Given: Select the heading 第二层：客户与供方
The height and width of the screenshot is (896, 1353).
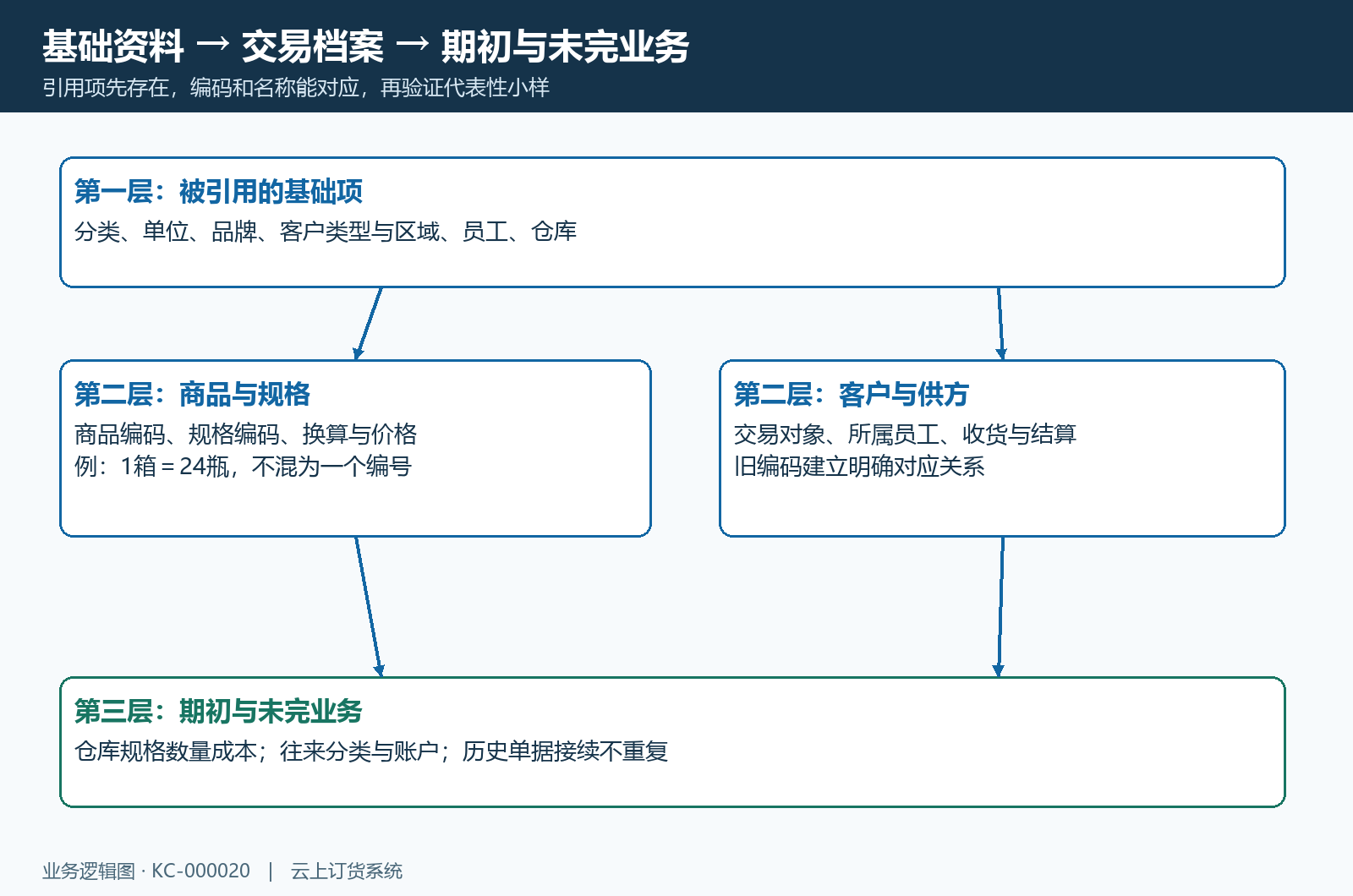Looking at the screenshot, I should [x=851, y=394].
